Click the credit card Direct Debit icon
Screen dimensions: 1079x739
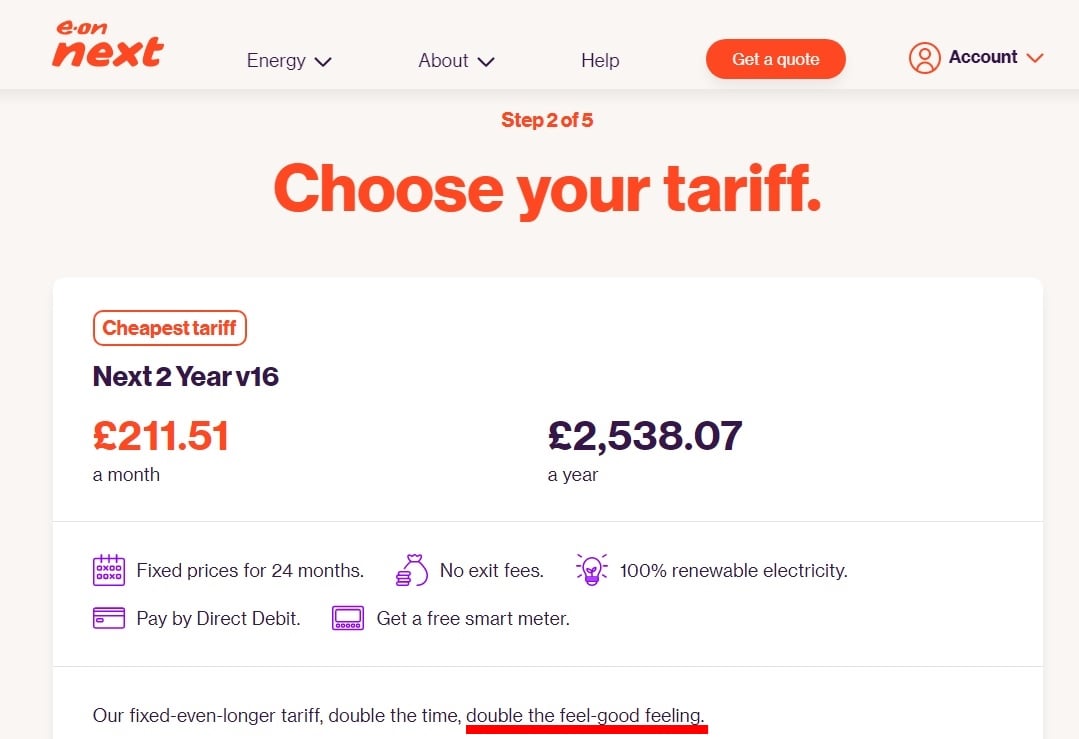click(x=108, y=618)
